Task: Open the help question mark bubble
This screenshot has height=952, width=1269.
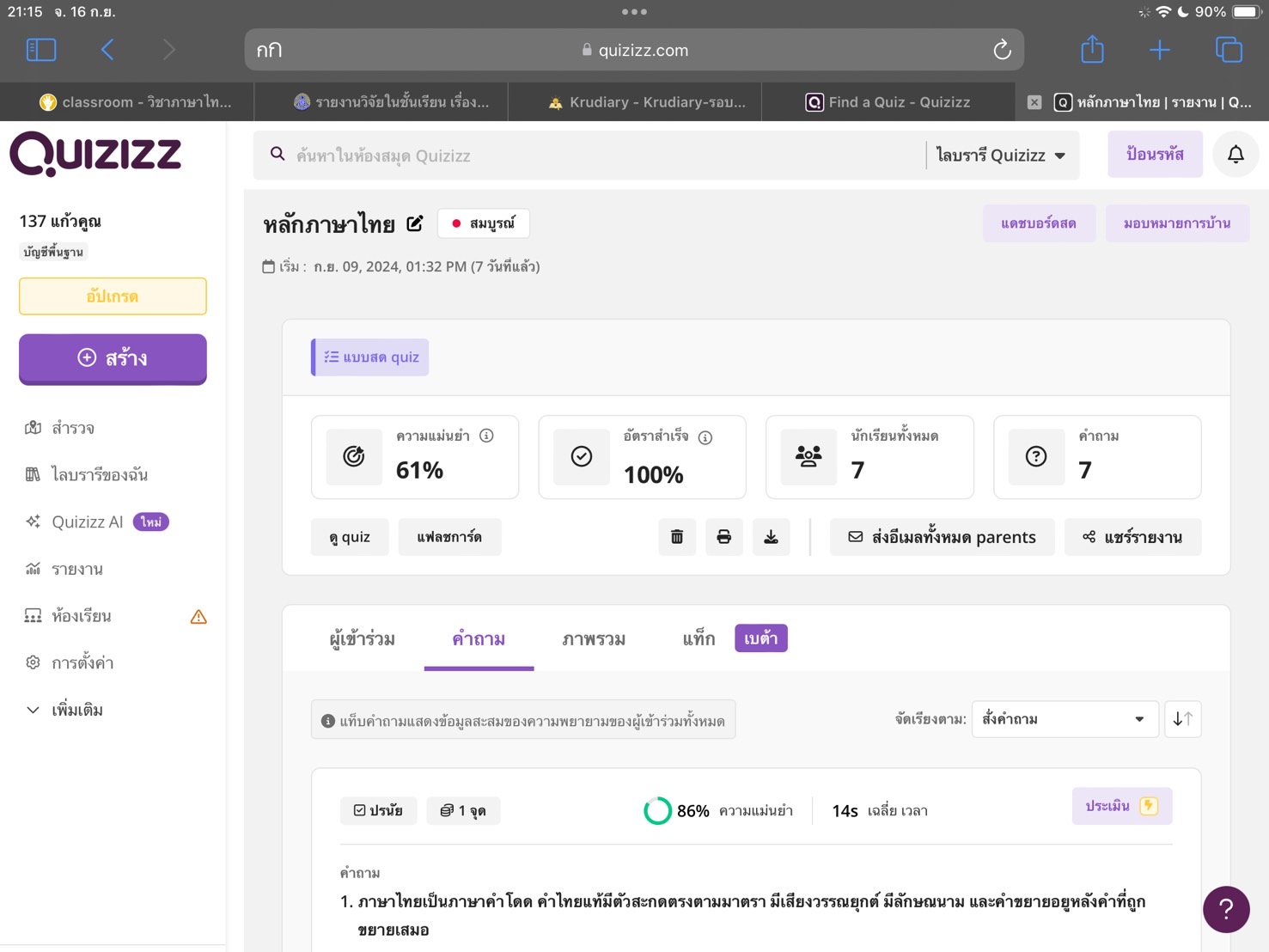Action: click(1226, 909)
